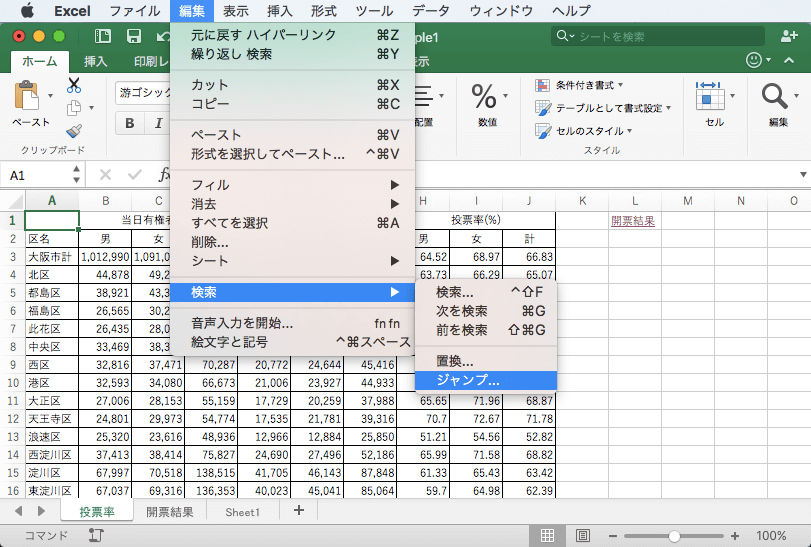Click the Conditional Formatting icon
The height and width of the screenshot is (547, 811).
coord(542,85)
